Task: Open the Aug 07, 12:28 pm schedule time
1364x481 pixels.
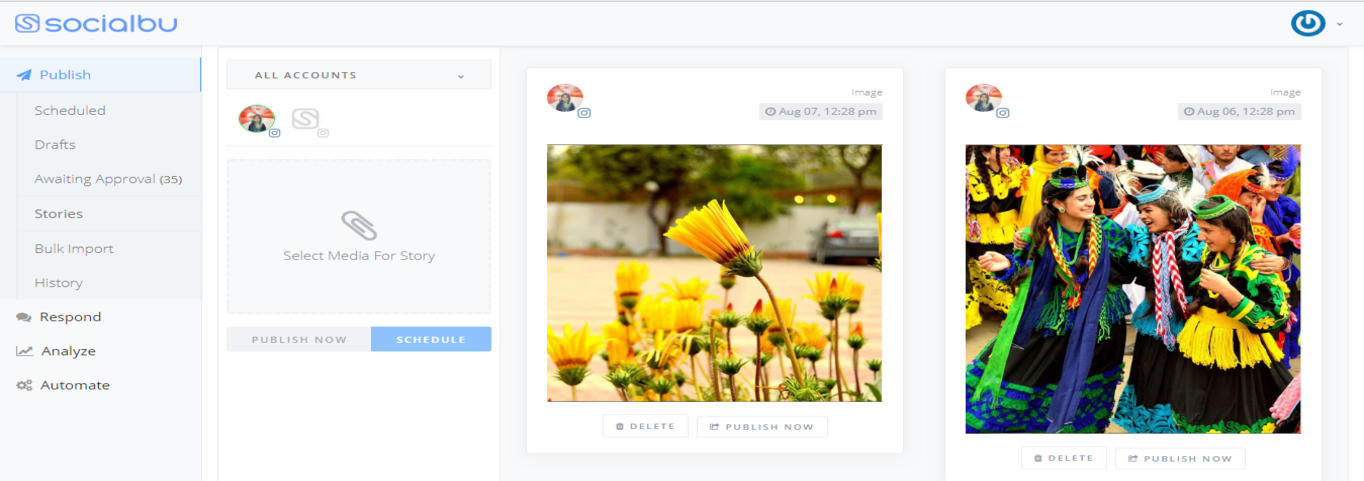Action: [820, 112]
